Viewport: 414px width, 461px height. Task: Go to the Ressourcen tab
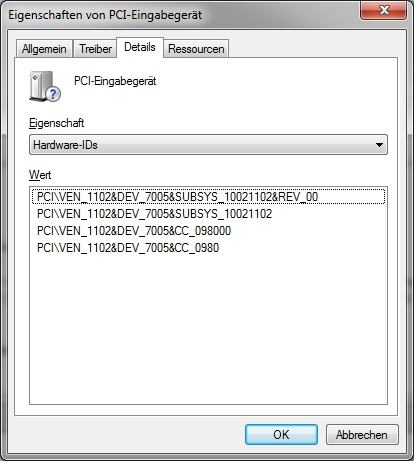[x=196, y=49]
